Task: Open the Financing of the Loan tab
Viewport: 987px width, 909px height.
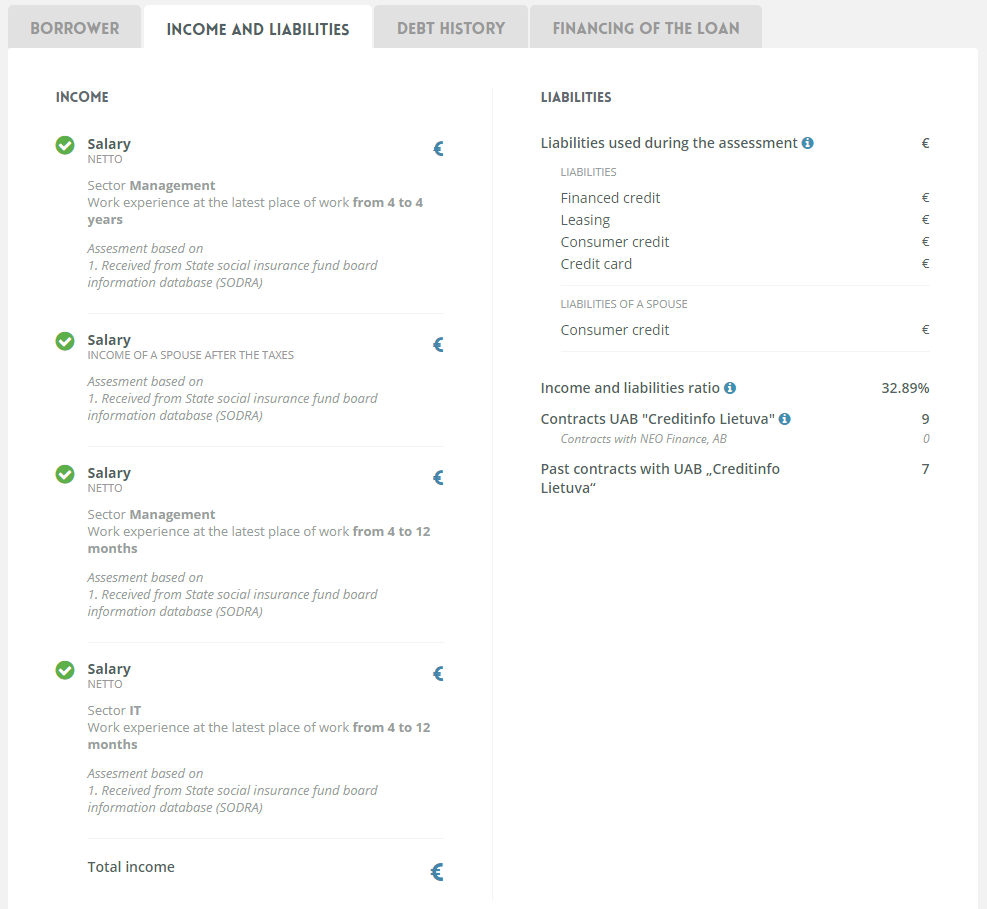Action: pos(646,28)
